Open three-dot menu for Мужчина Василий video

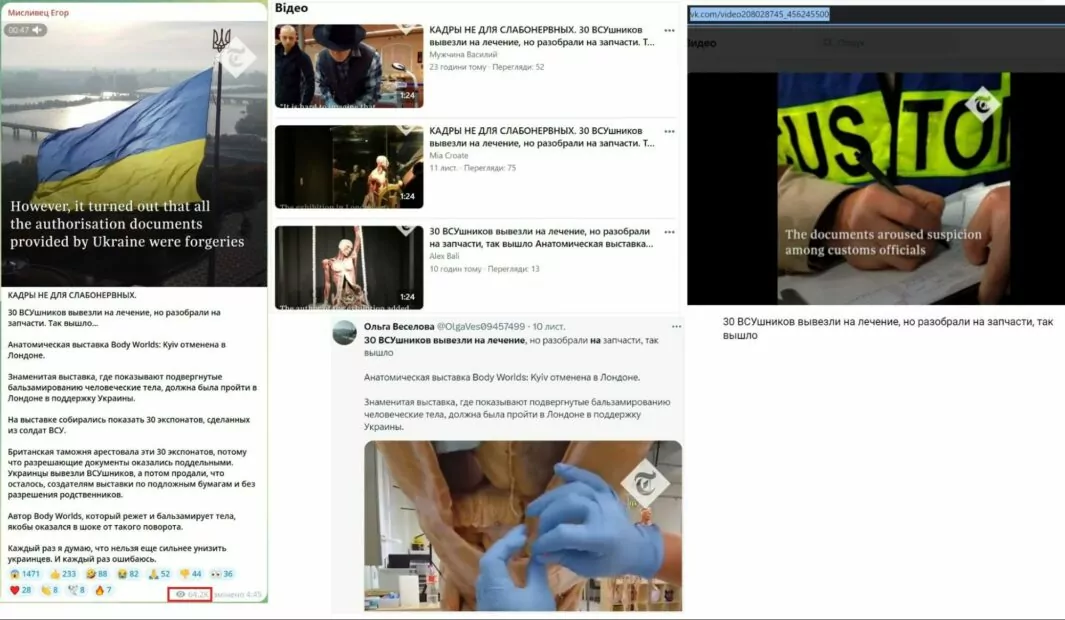pos(670,31)
